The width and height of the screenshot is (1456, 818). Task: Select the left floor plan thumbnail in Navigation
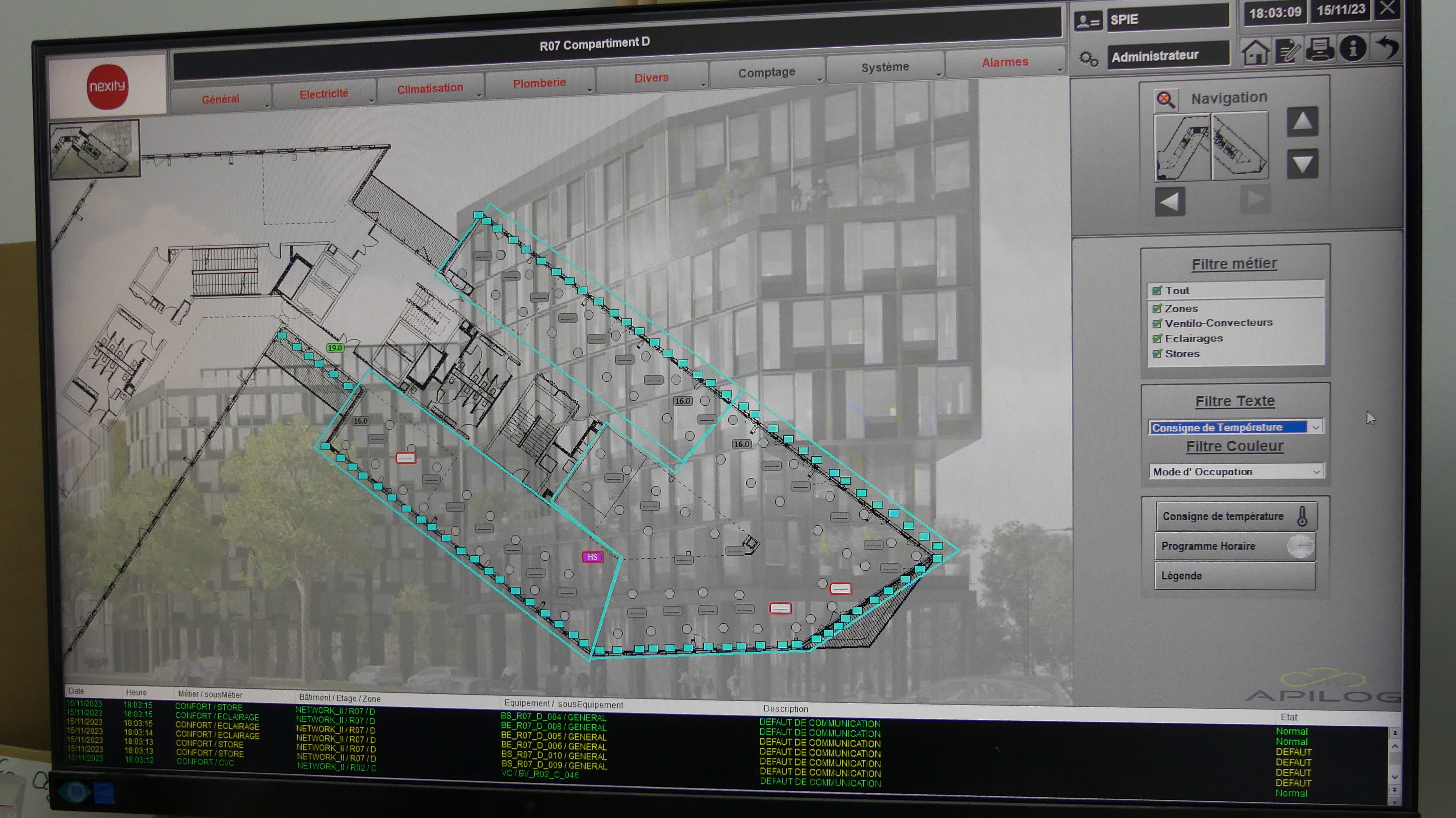point(1182,147)
